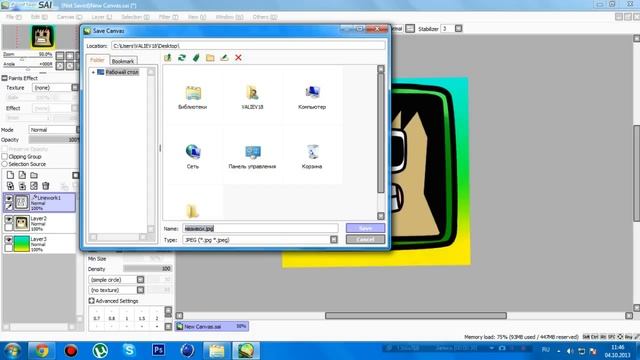
Task: Open the layer Mode Normal dropdown
Action: [53, 129]
